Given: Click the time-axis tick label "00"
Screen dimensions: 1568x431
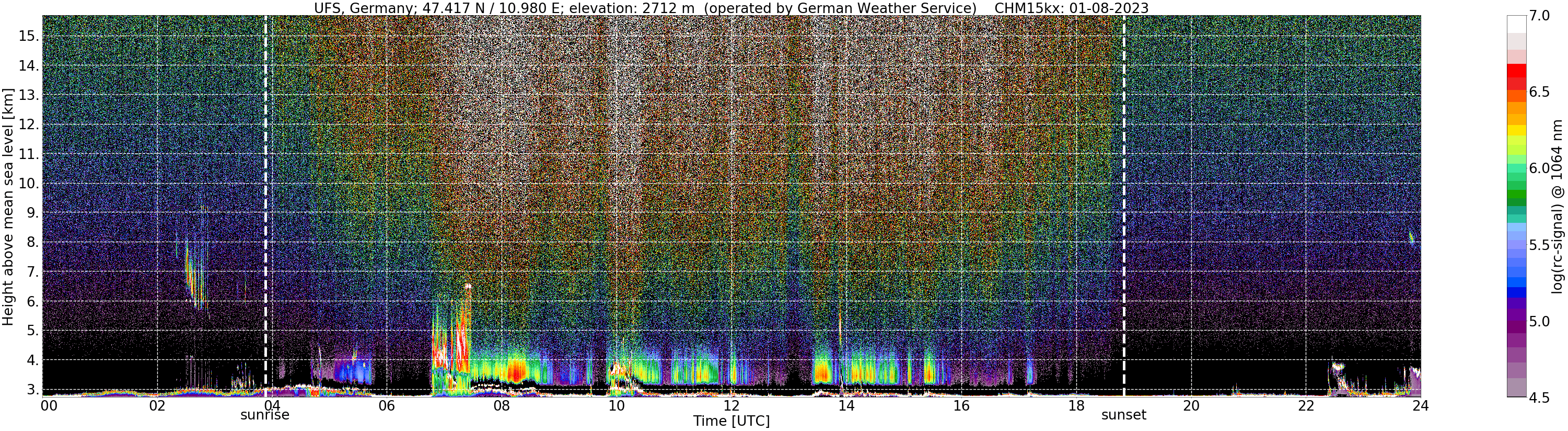Looking at the screenshot, I should tap(48, 405).
